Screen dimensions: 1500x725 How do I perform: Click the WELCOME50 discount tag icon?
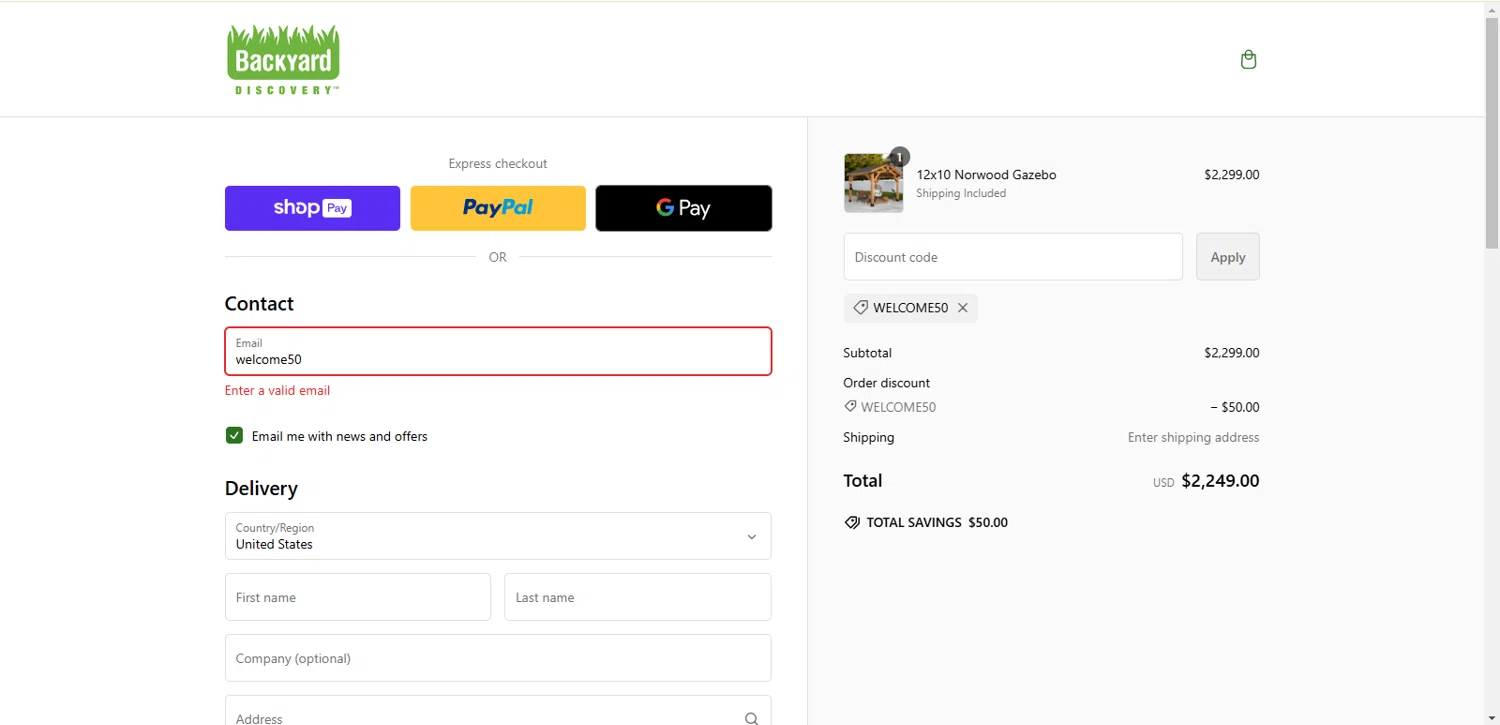860,308
